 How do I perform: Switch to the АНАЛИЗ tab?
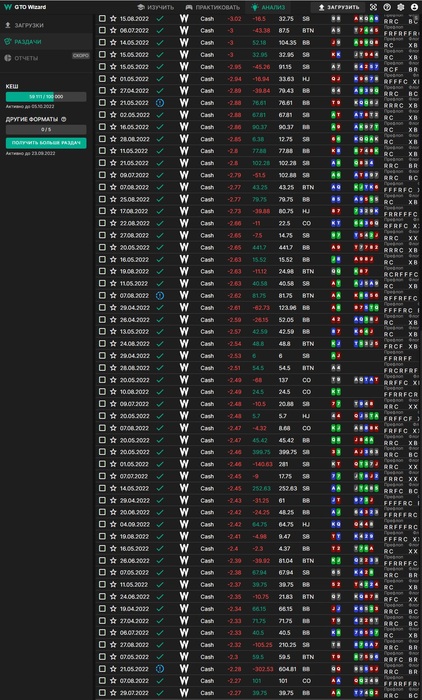[x=268, y=7]
